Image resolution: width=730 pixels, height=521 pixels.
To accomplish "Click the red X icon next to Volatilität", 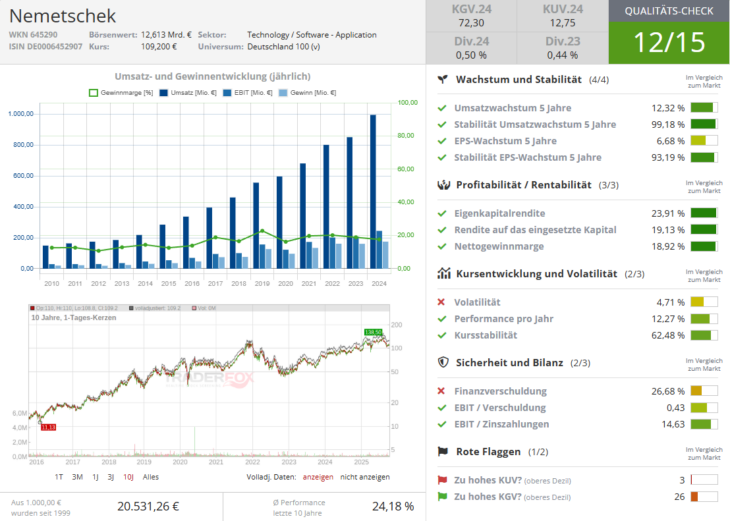I will 442,302.
